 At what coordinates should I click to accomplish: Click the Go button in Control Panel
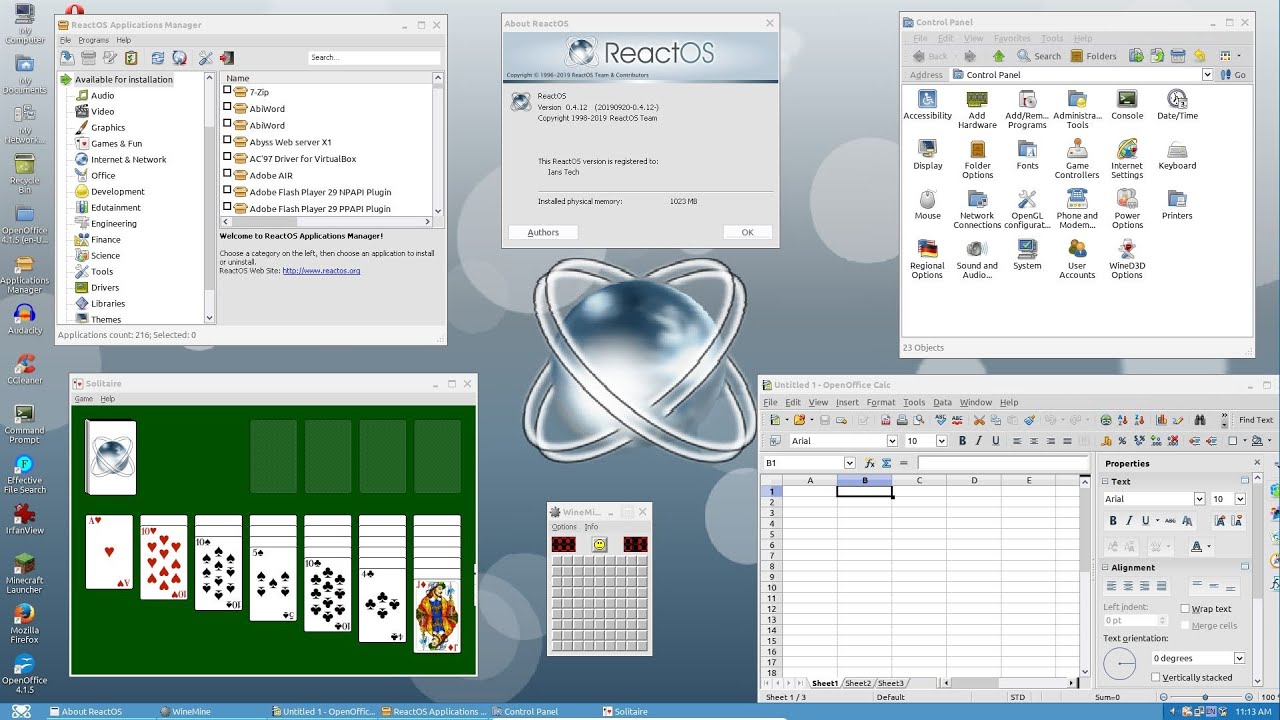[x=1233, y=74]
